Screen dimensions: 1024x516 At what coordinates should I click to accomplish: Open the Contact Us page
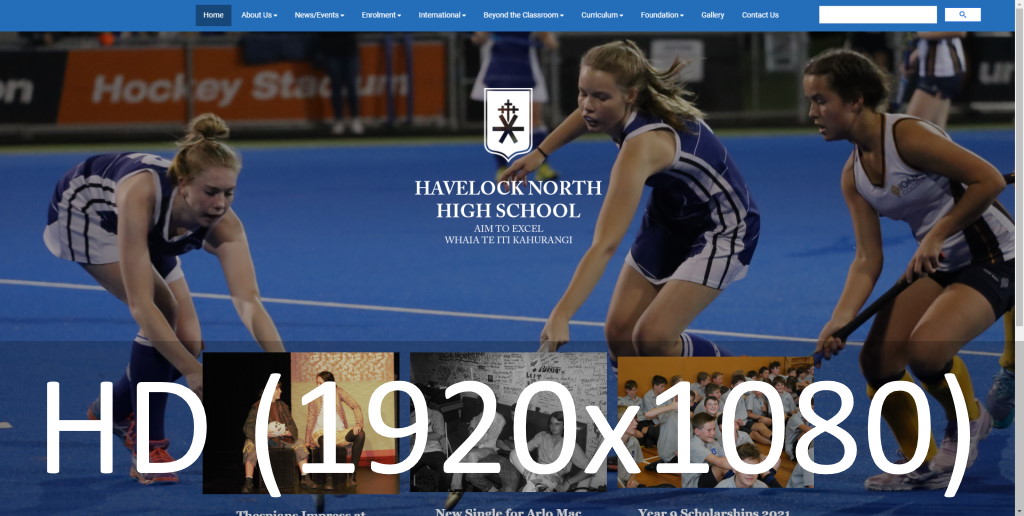click(760, 15)
